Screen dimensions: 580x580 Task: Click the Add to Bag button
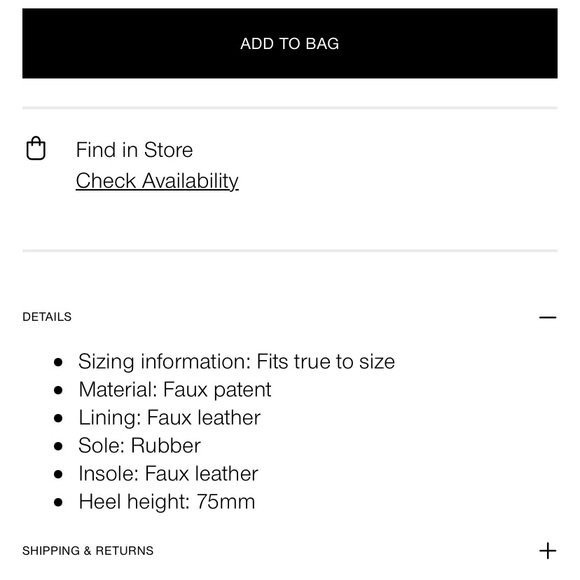(290, 43)
